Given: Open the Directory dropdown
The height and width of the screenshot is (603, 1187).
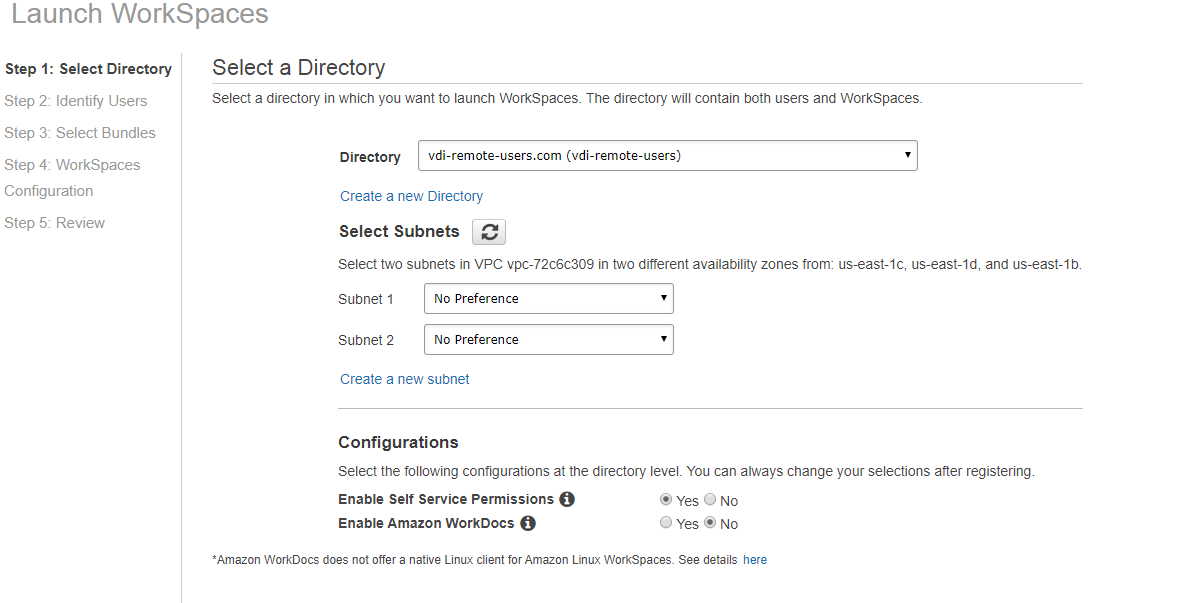Looking at the screenshot, I should pos(667,156).
